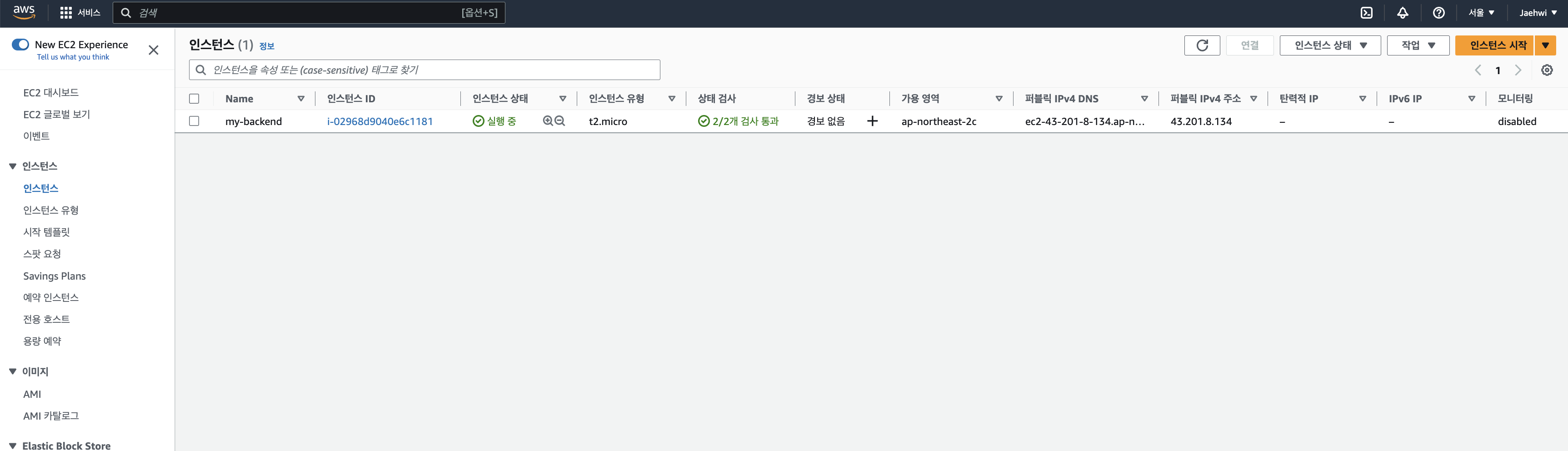
Task: Toggle the New EC2 Experience switch
Action: coord(20,45)
